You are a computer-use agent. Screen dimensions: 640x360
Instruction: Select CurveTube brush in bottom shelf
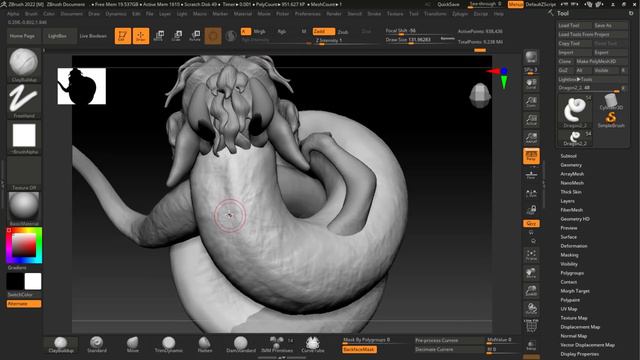point(313,345)
